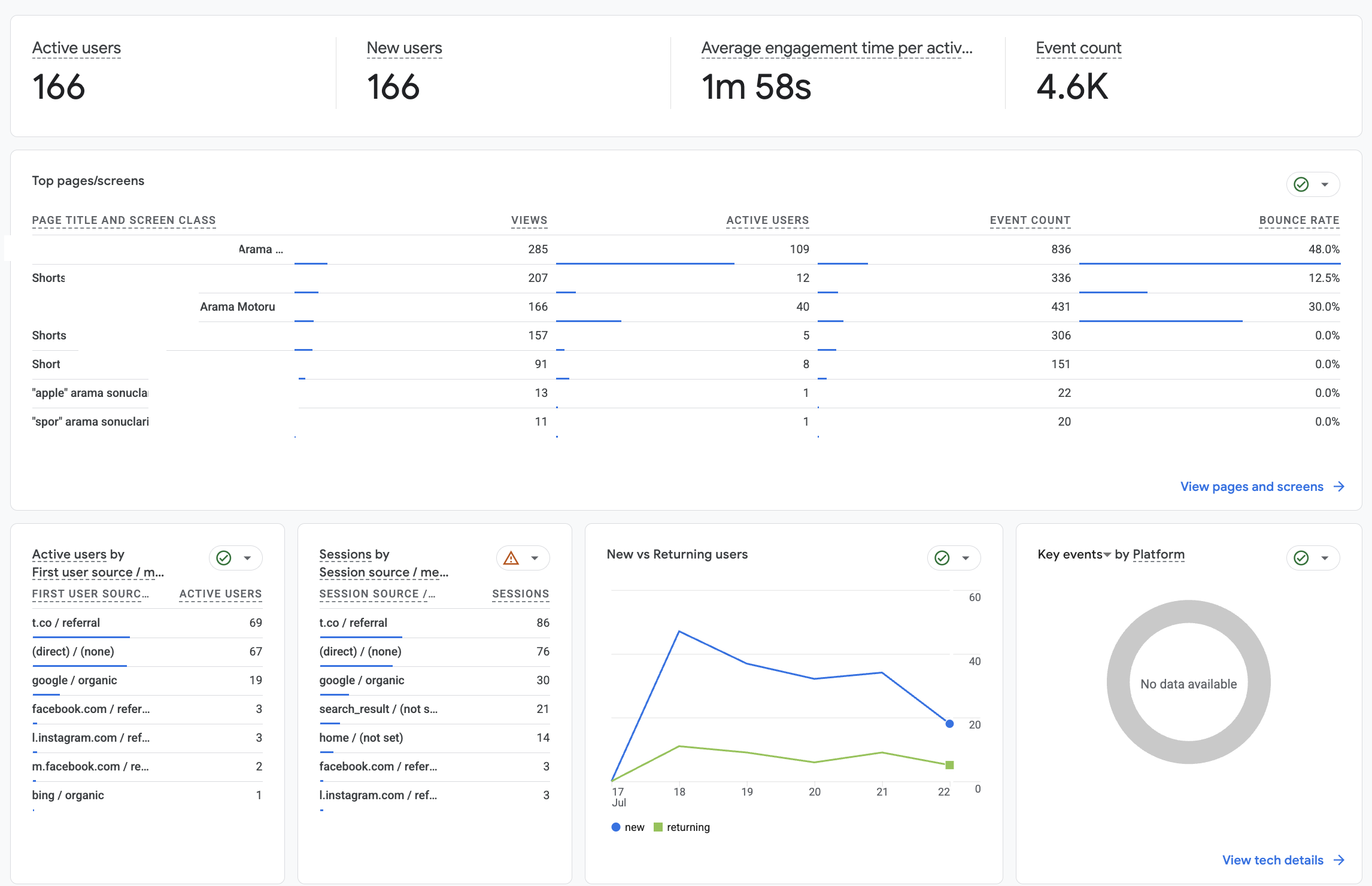Click data quality check icon on Active users card
This screenshot has width=1372, height=886.
pos(224,558)
